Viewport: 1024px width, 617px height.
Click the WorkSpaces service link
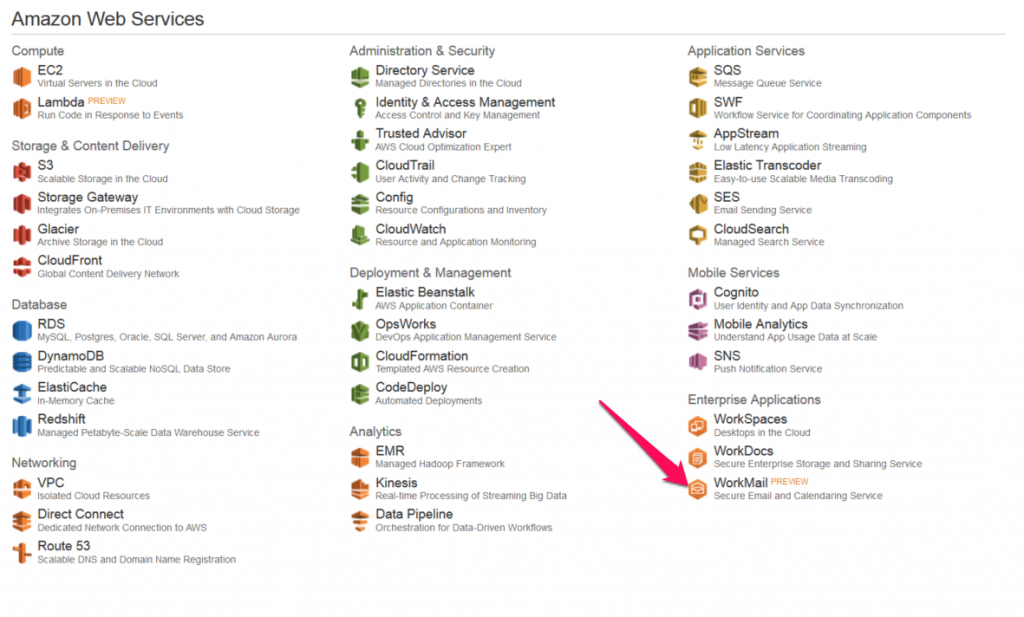750,419
